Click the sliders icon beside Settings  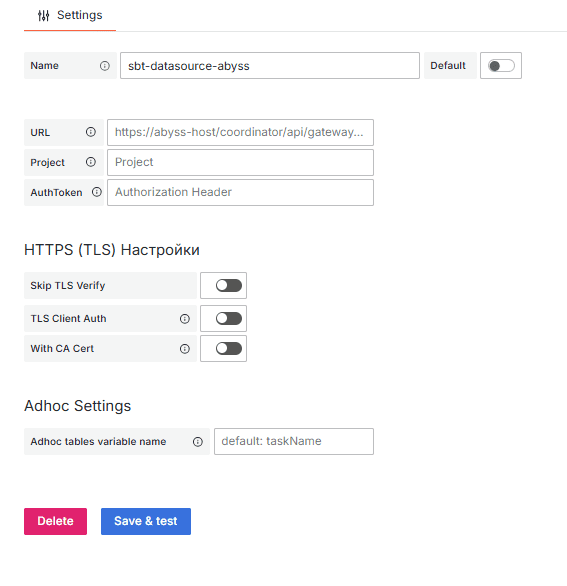(43, 15)
